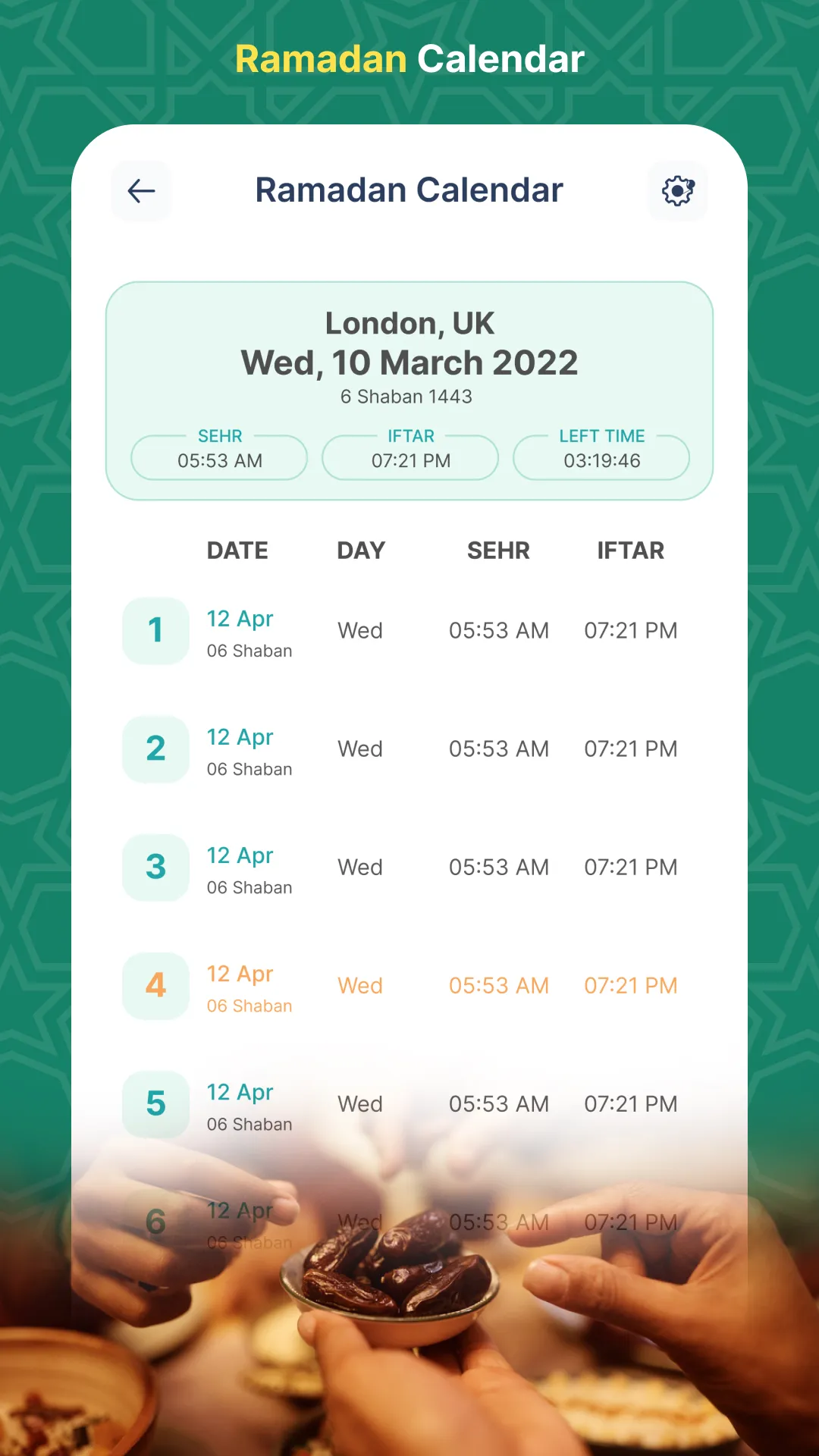Tap highlighted day 4 number badge
The width and height of the screenshot is (819, 1456).
coord(155,986)
